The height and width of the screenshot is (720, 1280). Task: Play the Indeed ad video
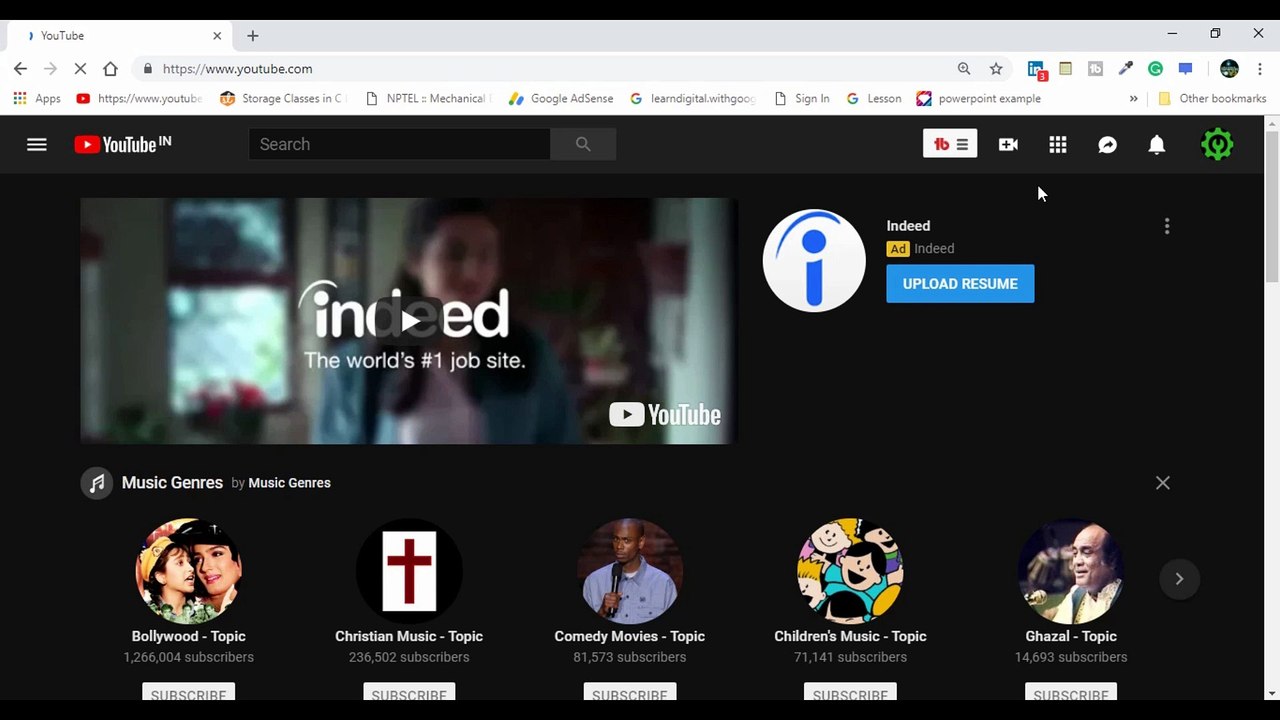pyautogui.click(x=410, y=321)
